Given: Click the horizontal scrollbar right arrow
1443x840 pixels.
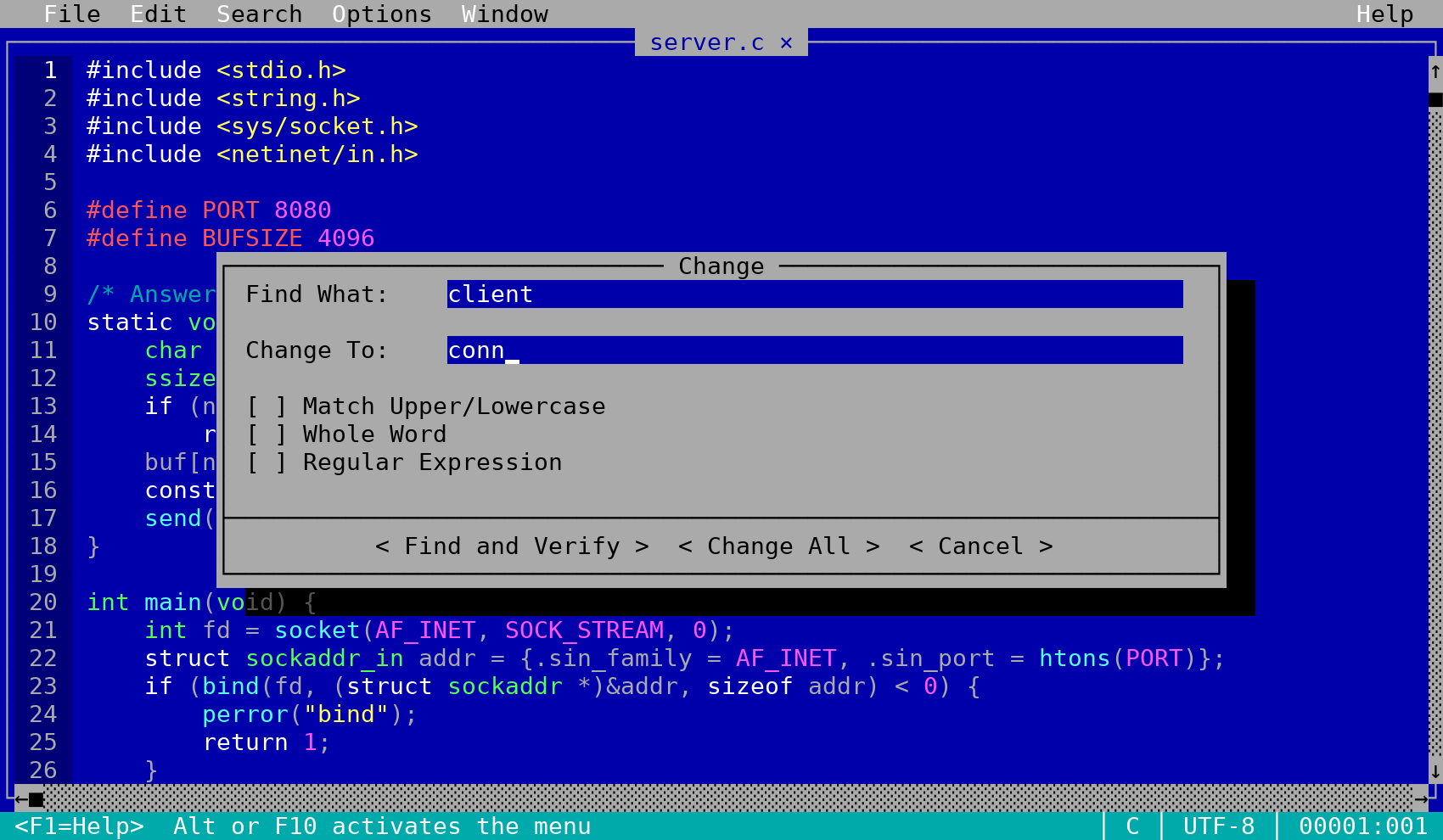Looking at the screenshot, I should pyautogui.click(x=1421, y=799).
